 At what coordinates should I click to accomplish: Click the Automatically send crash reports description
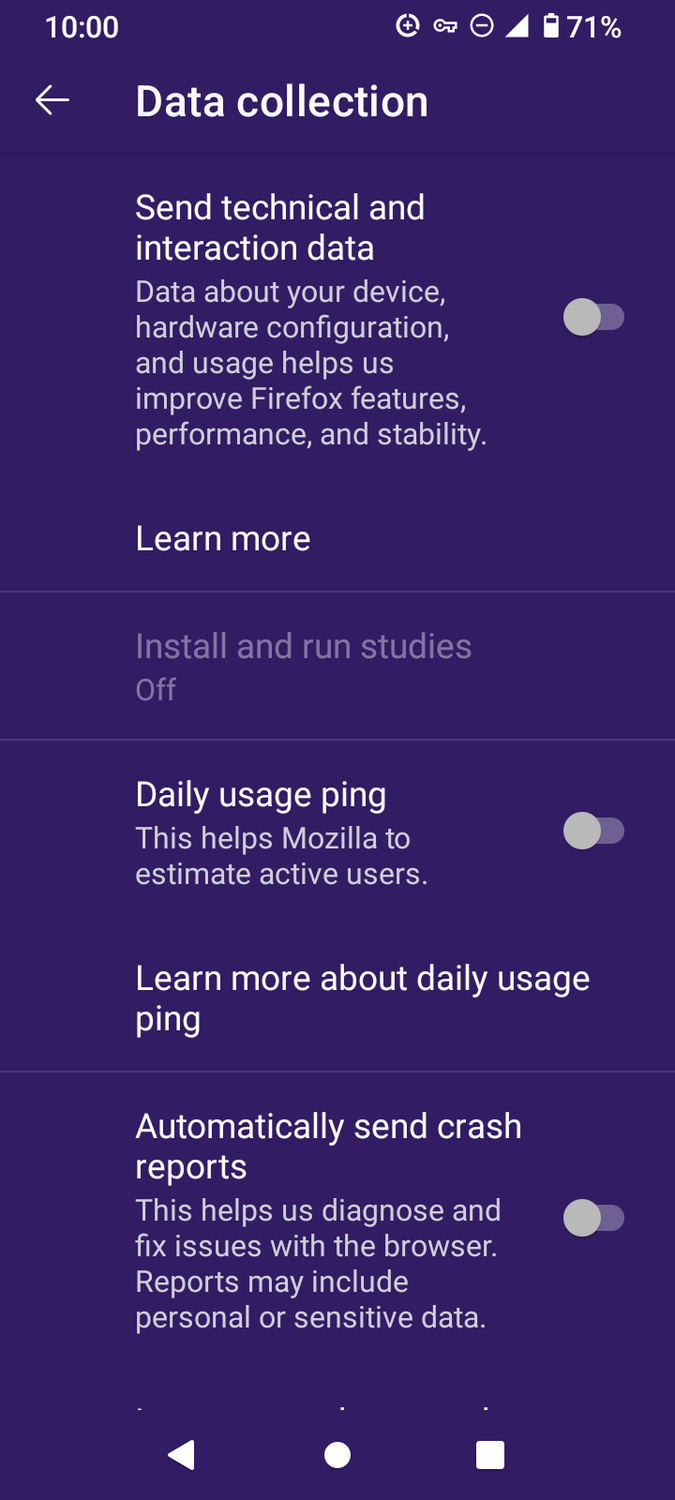point(317,1263)
